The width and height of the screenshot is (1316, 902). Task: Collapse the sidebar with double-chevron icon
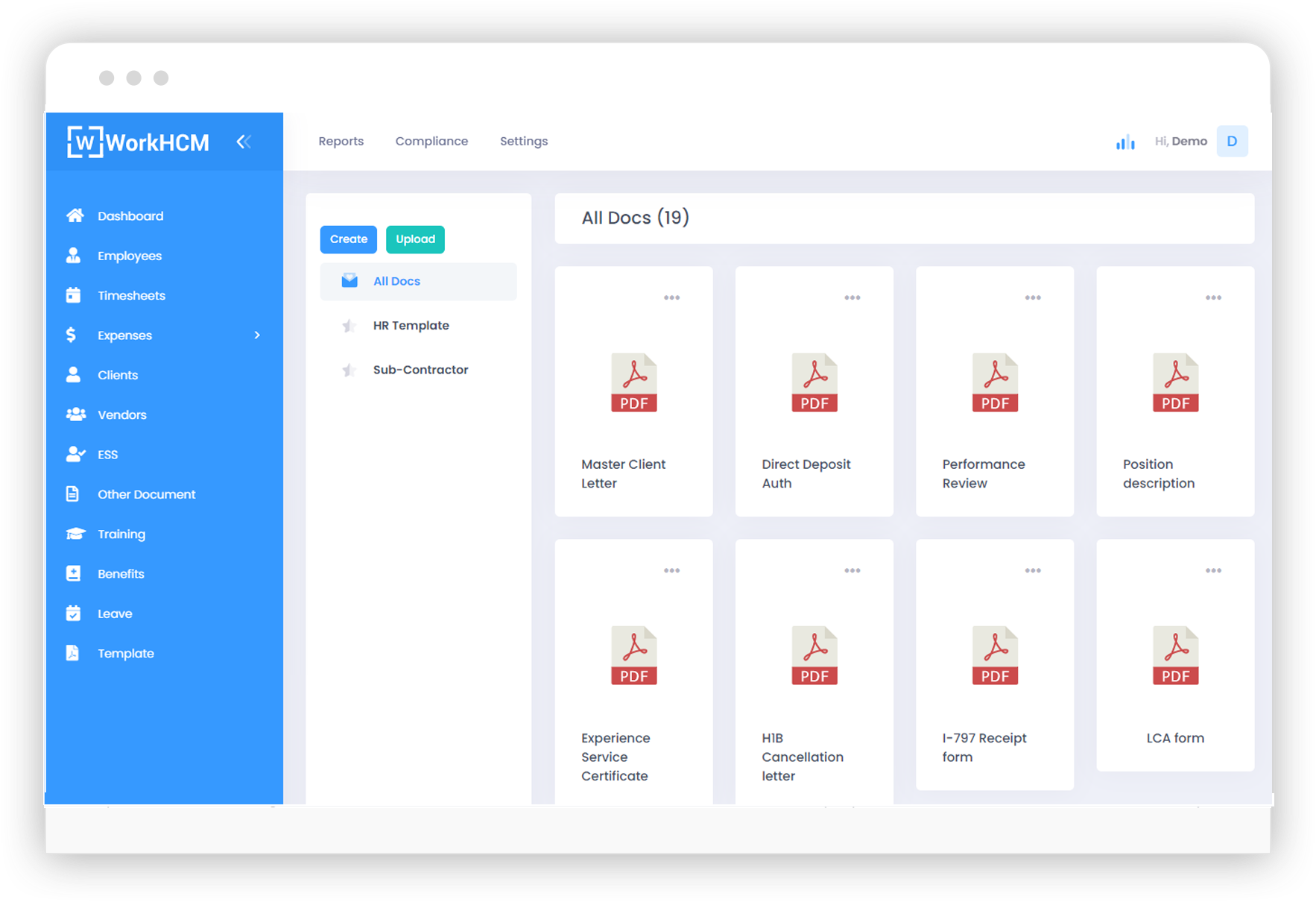click(x=244, y=142)
